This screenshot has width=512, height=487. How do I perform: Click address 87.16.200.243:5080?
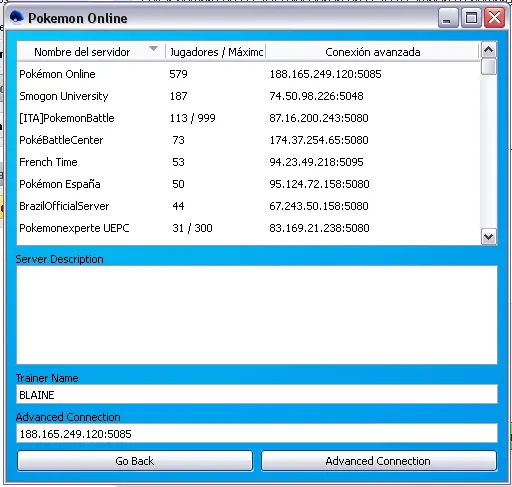319,118
